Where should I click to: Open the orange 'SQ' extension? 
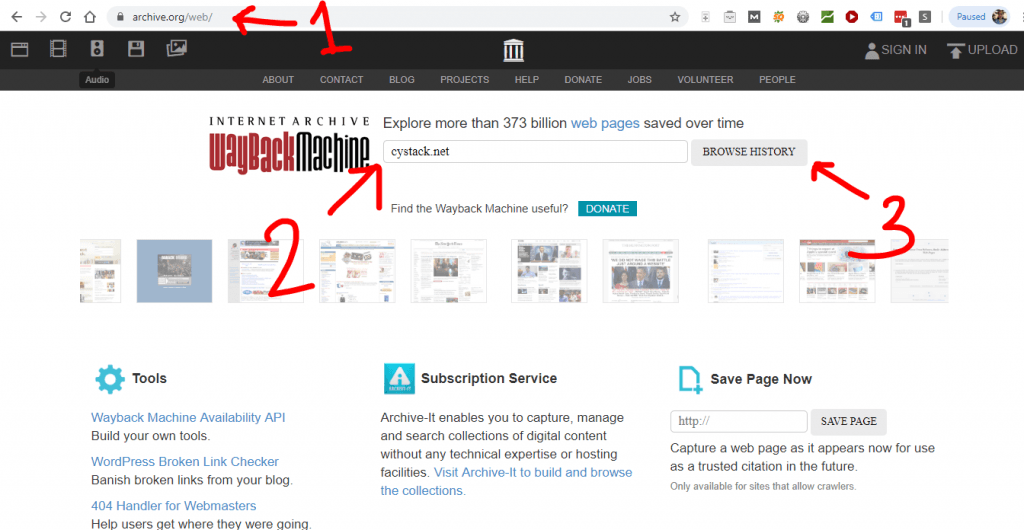click(778, 18)
